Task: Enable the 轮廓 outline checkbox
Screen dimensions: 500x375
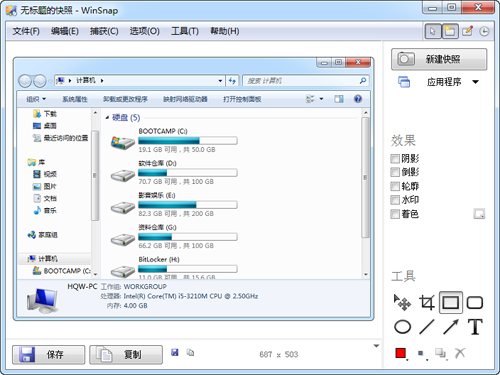Action: tap(395, 186)
